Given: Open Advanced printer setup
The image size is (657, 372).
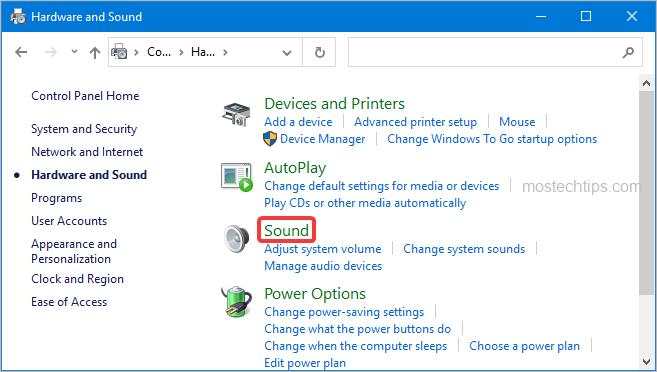Looking at the screenshot, I should 416,122.
